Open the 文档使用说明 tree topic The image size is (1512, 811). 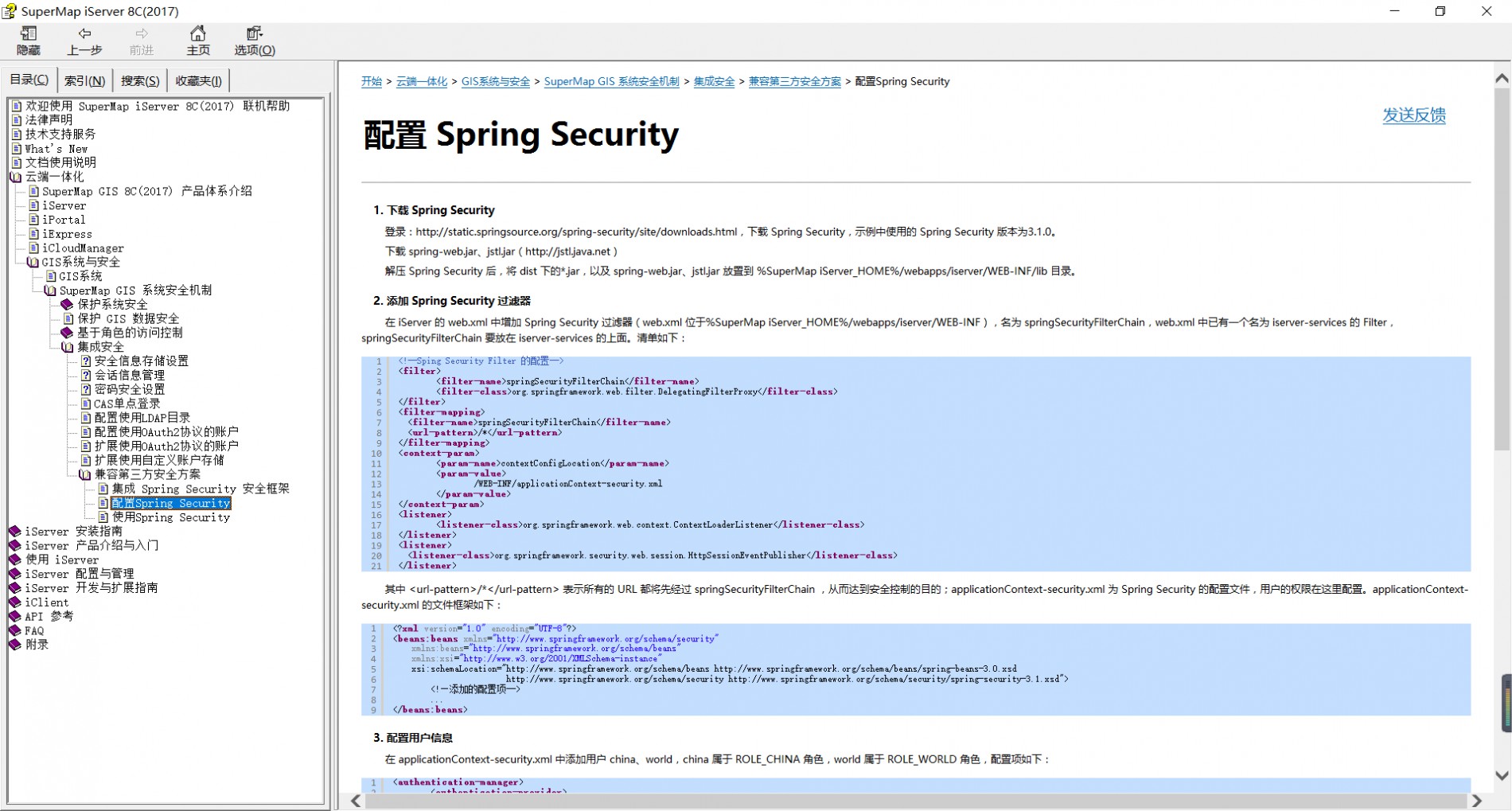coord(60,162)
